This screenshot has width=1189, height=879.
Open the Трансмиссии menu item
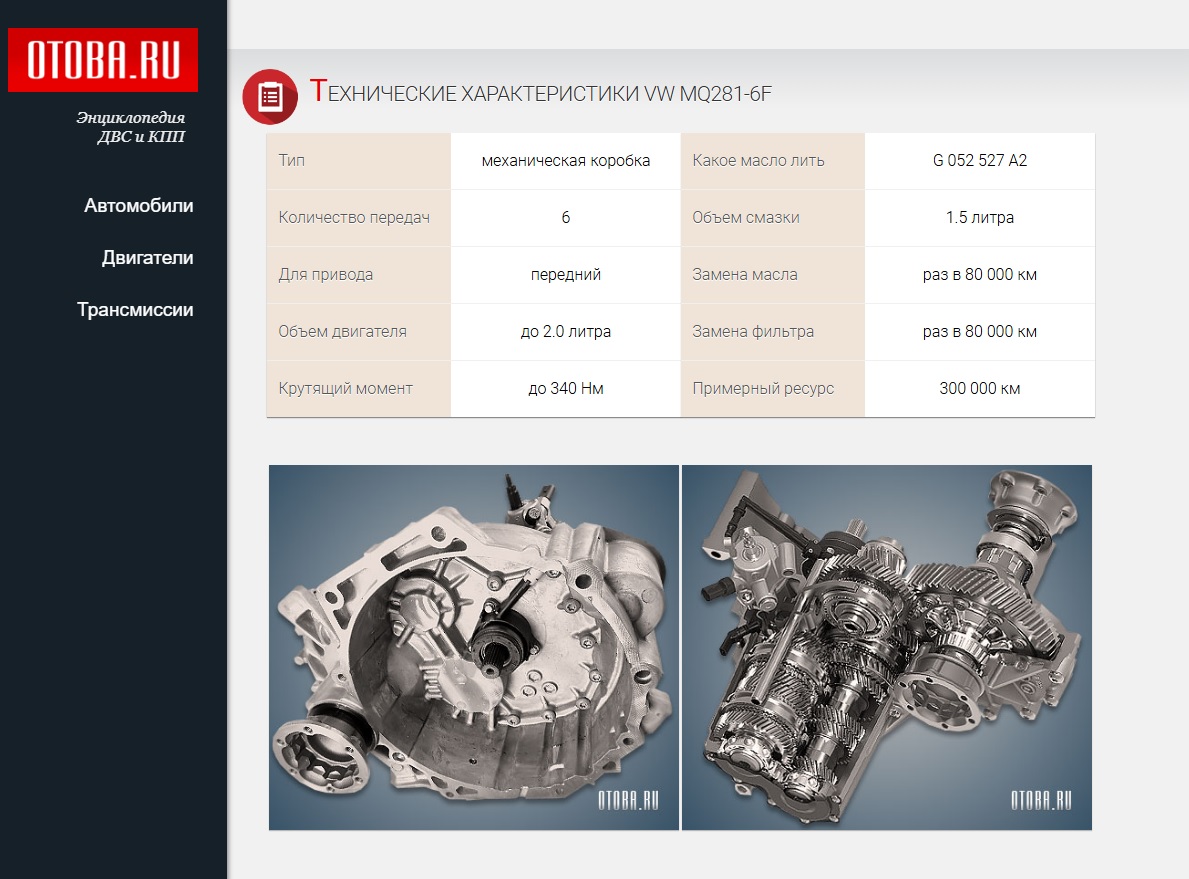pos(135,309)
